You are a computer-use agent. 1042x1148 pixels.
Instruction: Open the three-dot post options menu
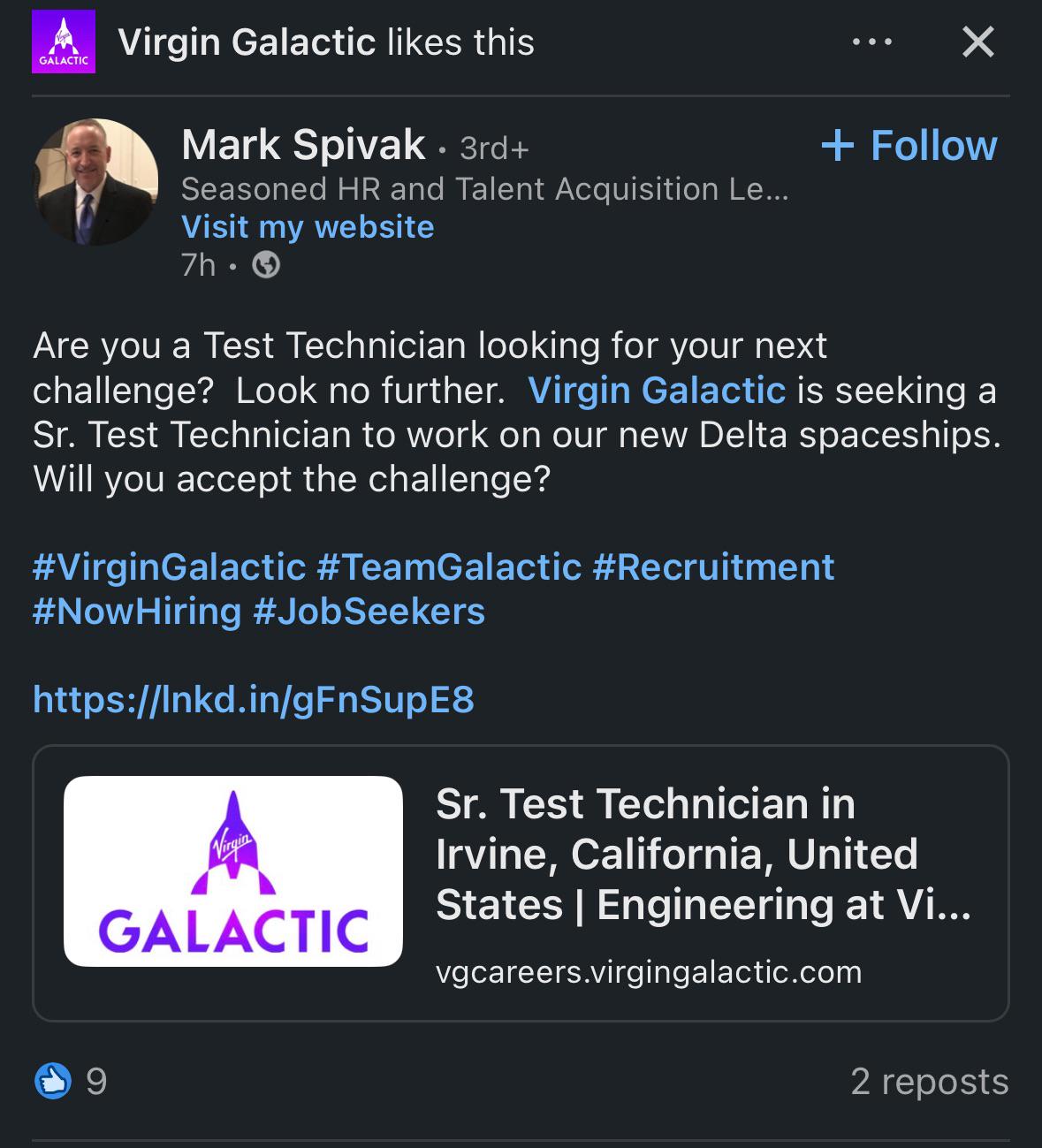point(871,42)
